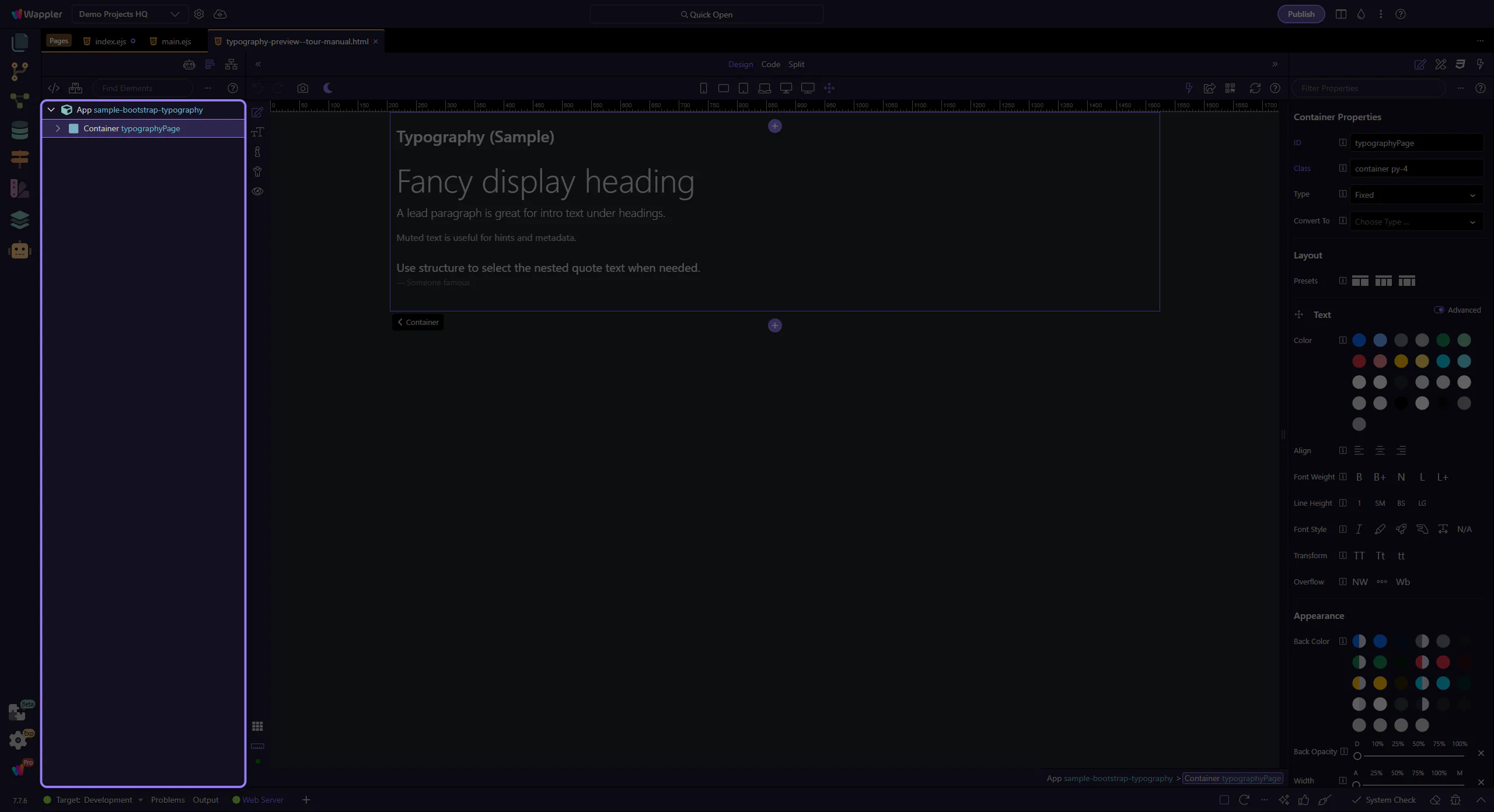The height and width of the screenshot is (812, 1494).
Task: Open project settings gear icon
Action: (x=199, y=14)
